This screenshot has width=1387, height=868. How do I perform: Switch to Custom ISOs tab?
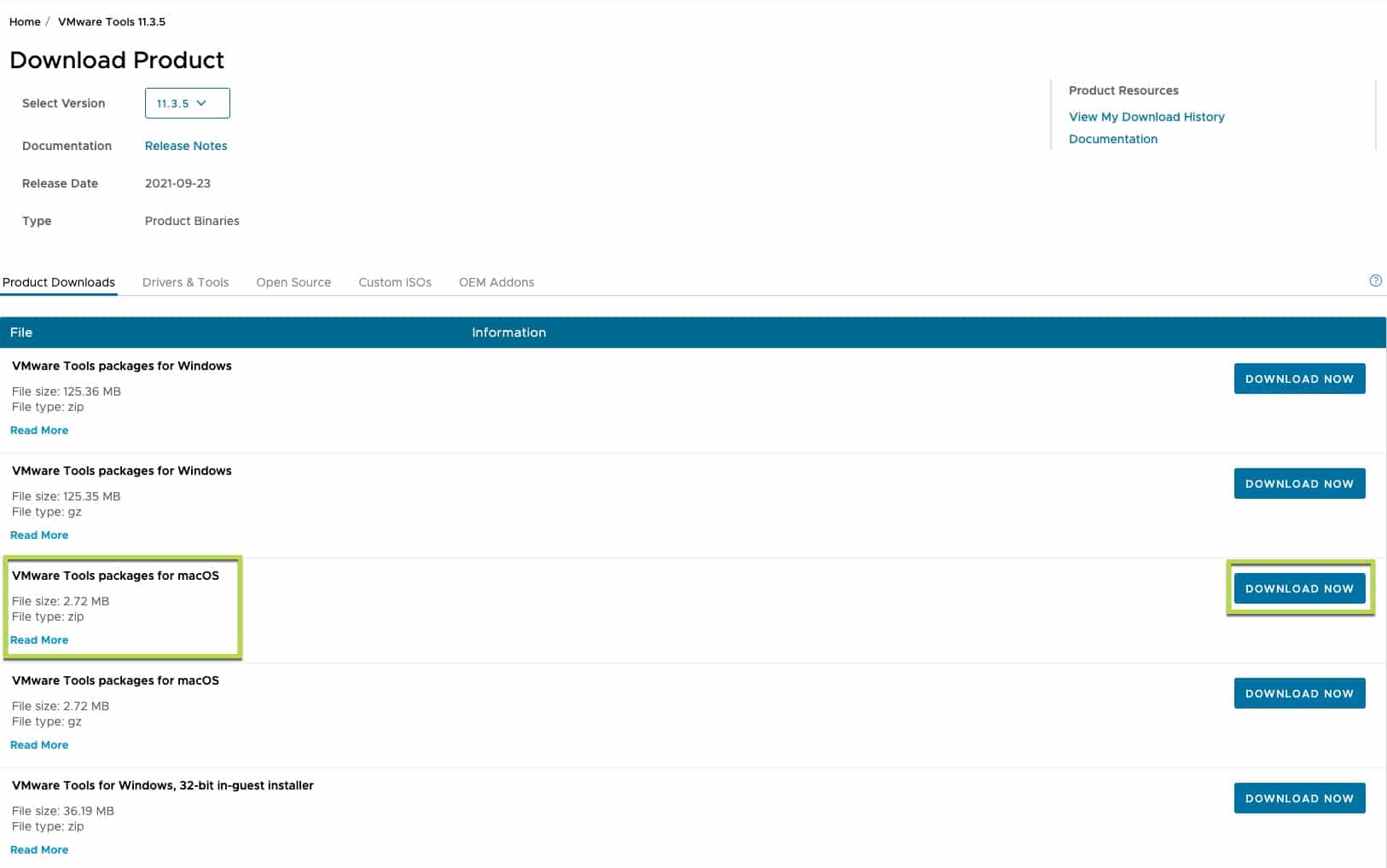(x=395, y=282)
